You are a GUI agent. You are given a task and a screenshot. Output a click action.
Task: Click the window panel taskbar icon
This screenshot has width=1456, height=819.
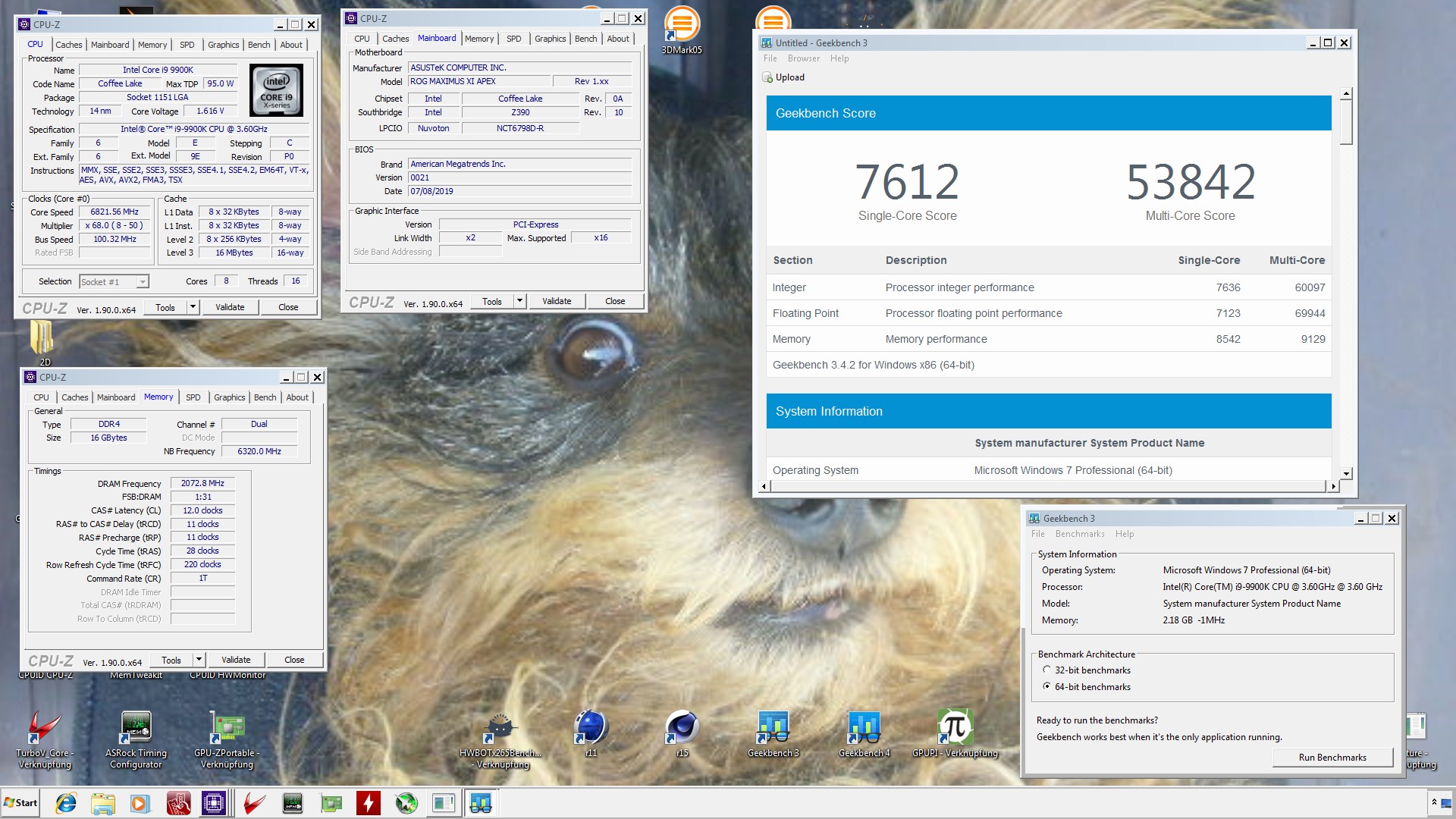click(443, 803)
